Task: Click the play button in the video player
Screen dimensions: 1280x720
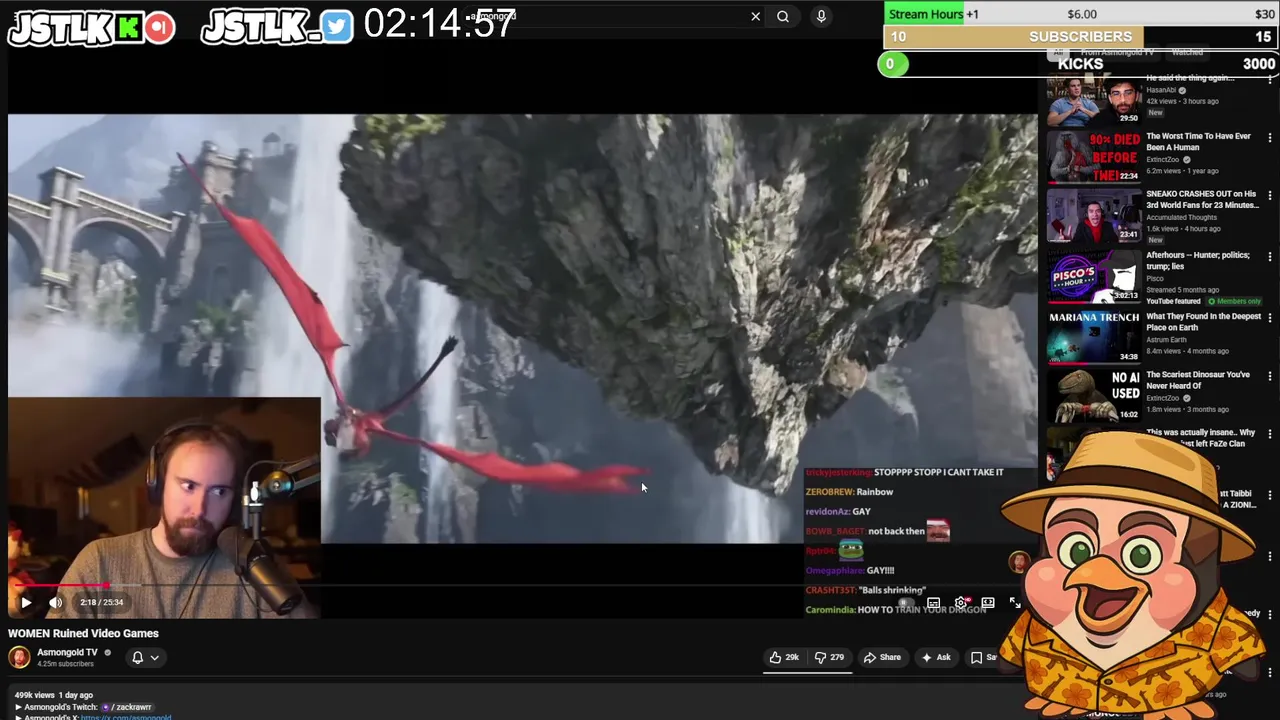Action: [26, 602]
